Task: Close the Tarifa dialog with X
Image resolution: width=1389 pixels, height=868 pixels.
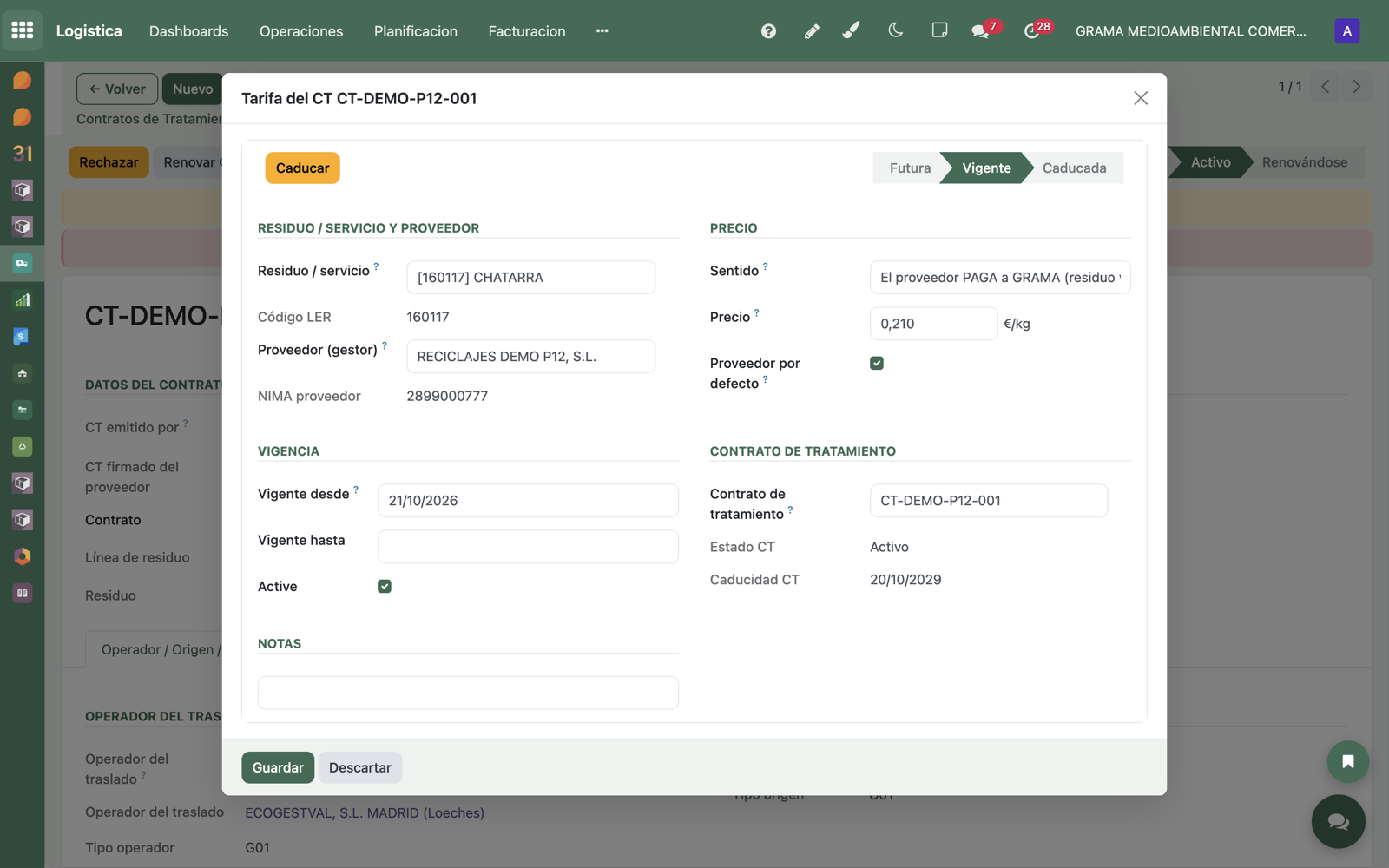Action: coord(1141,98)
